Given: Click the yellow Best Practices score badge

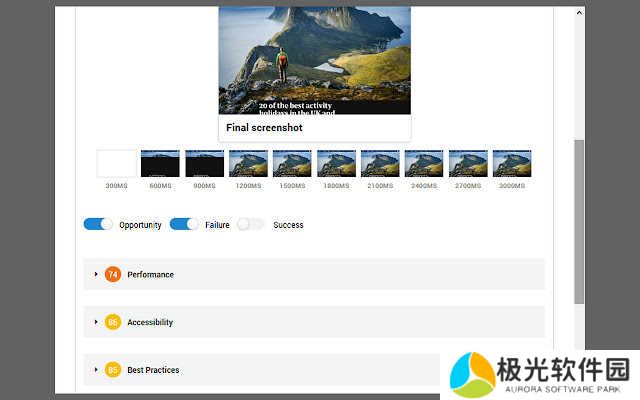Looking at the screenshot, I should [x=113, y=370].
